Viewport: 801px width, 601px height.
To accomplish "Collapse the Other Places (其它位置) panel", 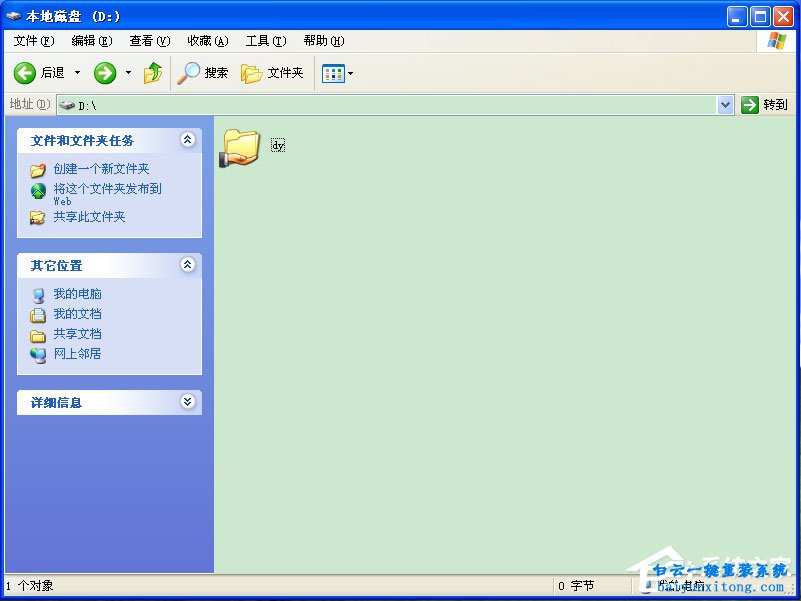I will coord(187,265).
